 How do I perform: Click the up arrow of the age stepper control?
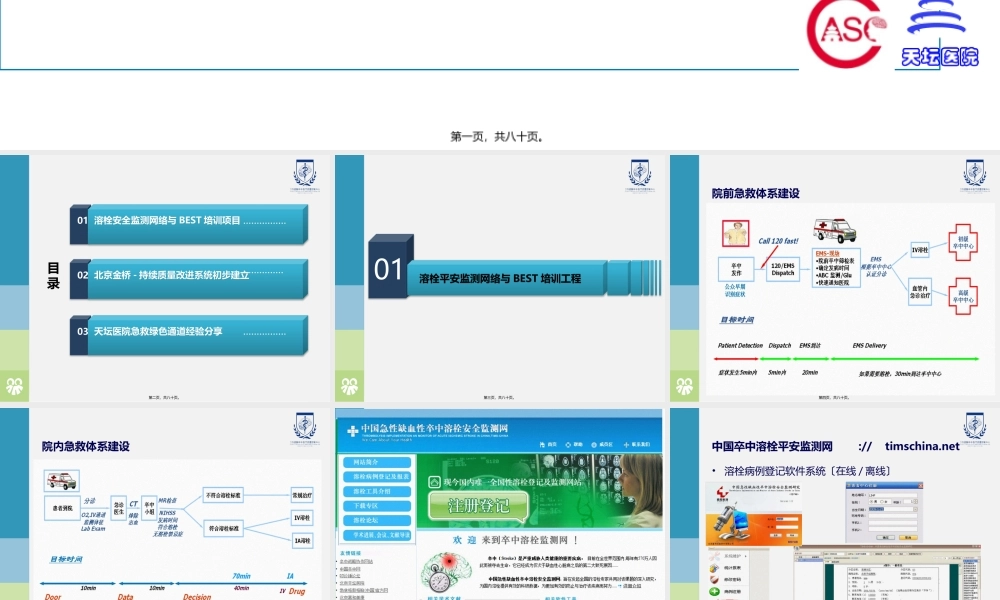[915, 500]
